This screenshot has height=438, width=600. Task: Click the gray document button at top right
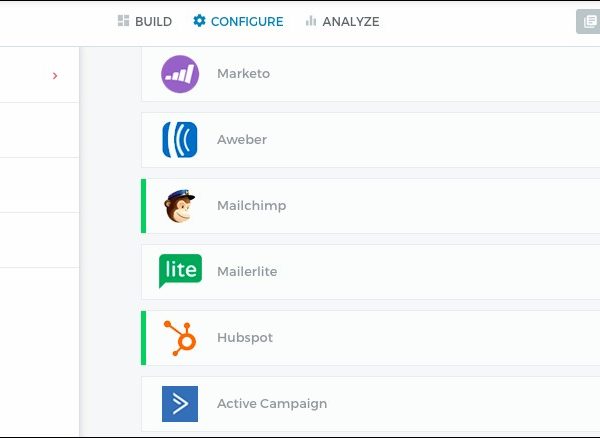[x=589, y=22]
